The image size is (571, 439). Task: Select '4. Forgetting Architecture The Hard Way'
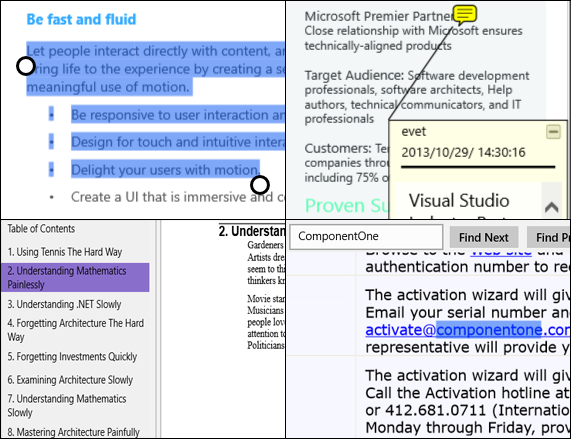click(x=76, y=330)
